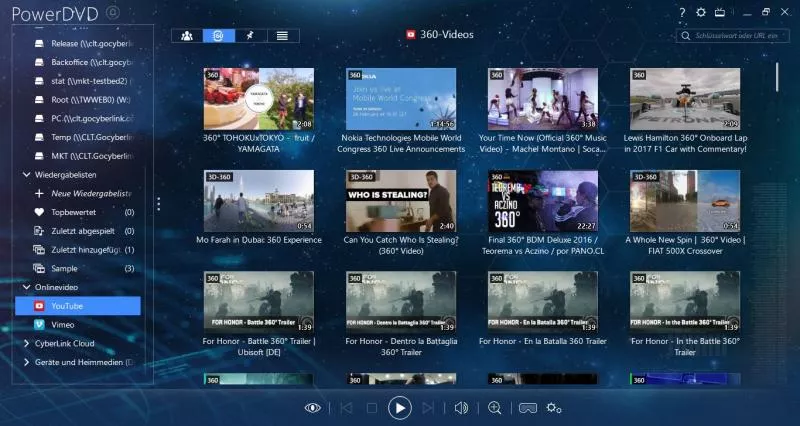Screen dimensions: 800x426
Task: Open Mo Farah in Dubai thumbnail
Action: point(259,201)
